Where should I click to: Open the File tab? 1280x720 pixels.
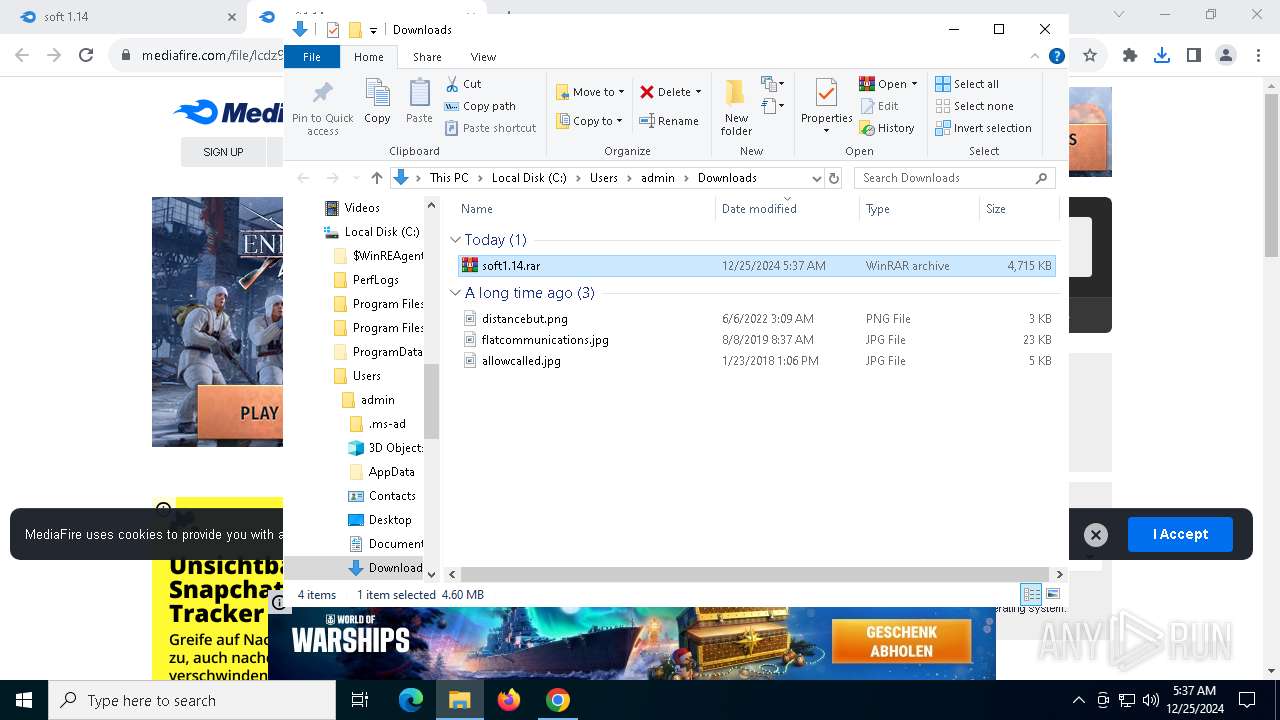312,57
